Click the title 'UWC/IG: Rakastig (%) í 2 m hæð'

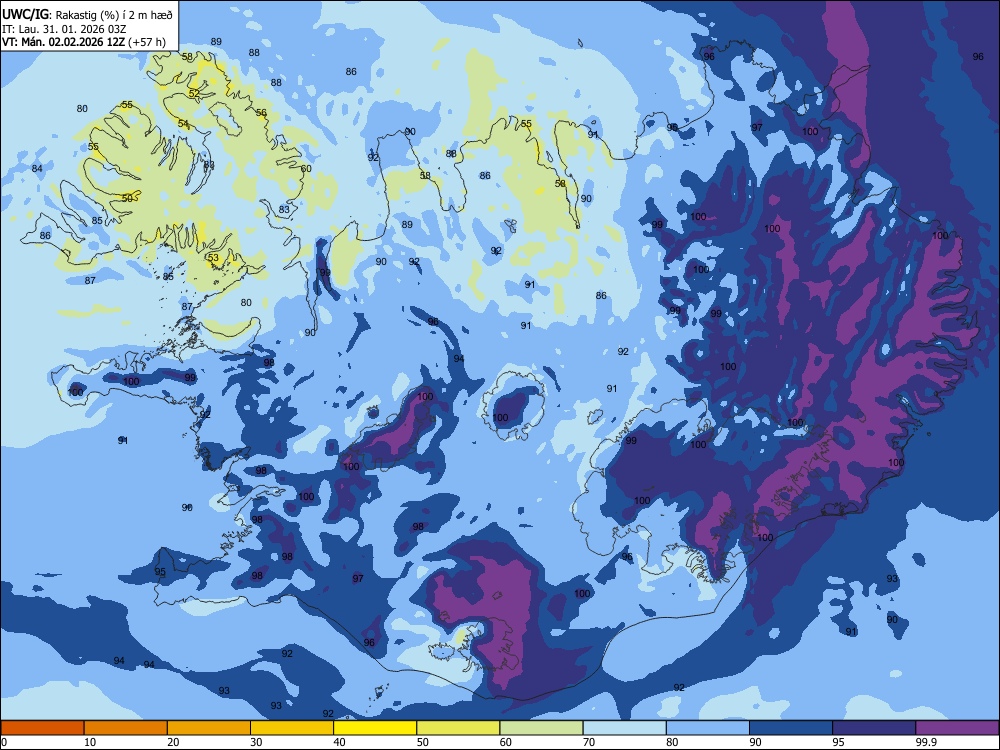(87, 15)
